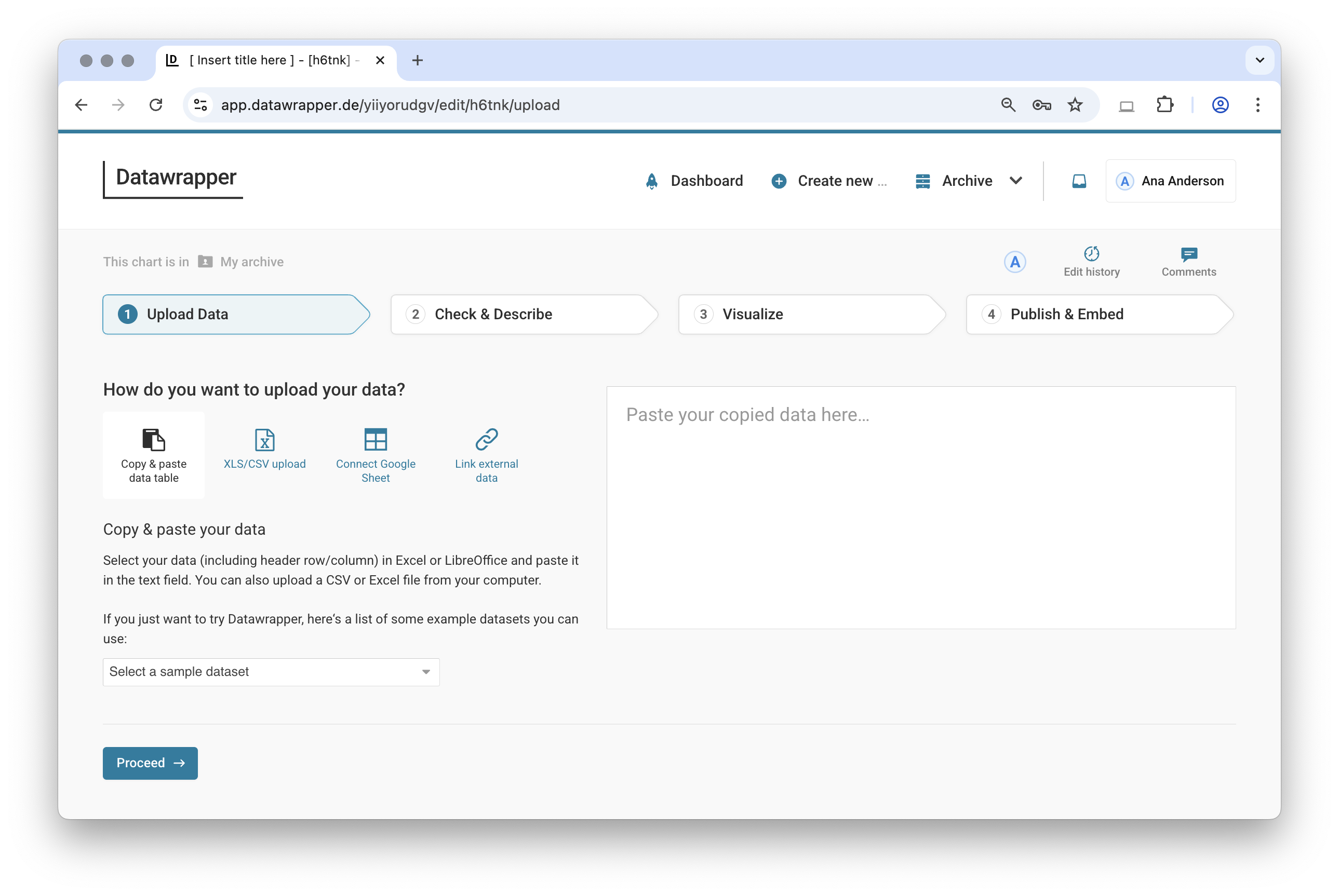This screenshot has width=1339, height=896.
Task: Open the Comments speech bubble icon
Action: pos(1188,254)
